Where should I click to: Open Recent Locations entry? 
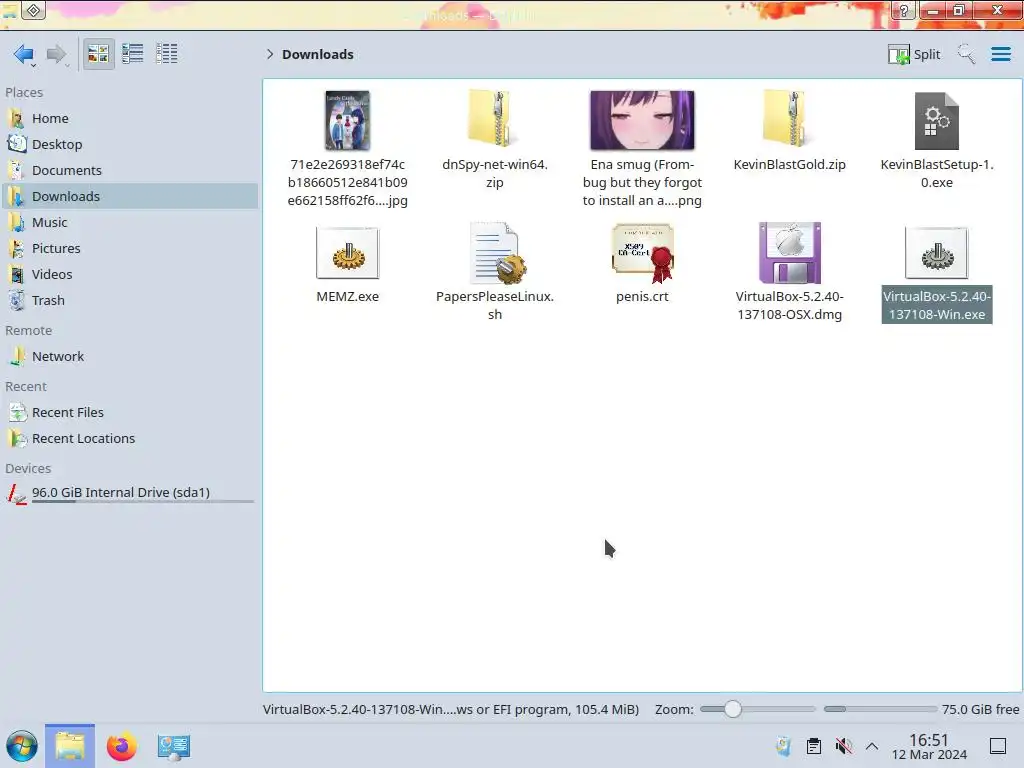point(129,439)
